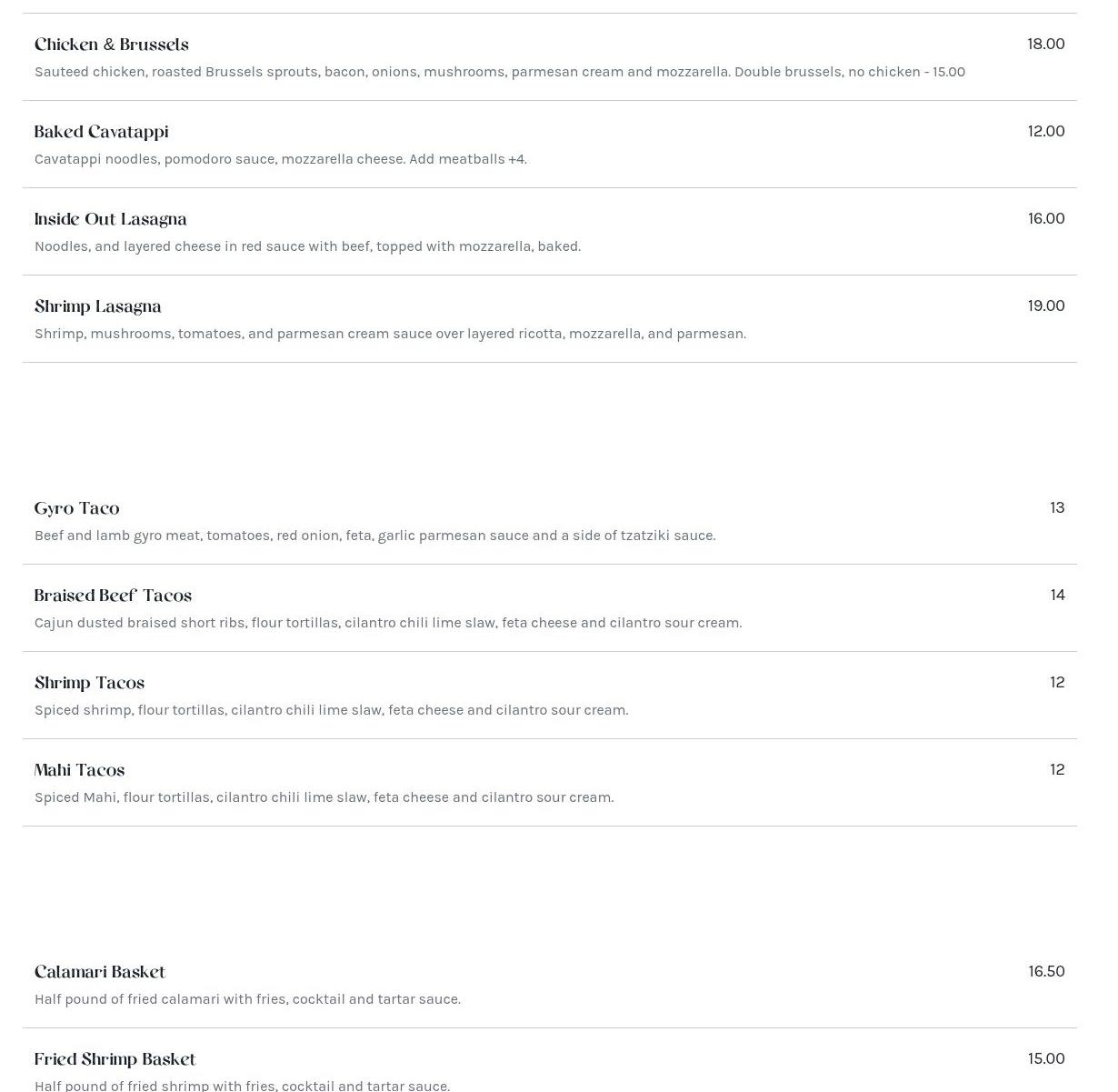1118x1092 pixels.
Task: Select the Braised Beef Tacos price 14
Action: coord(1056,595)
